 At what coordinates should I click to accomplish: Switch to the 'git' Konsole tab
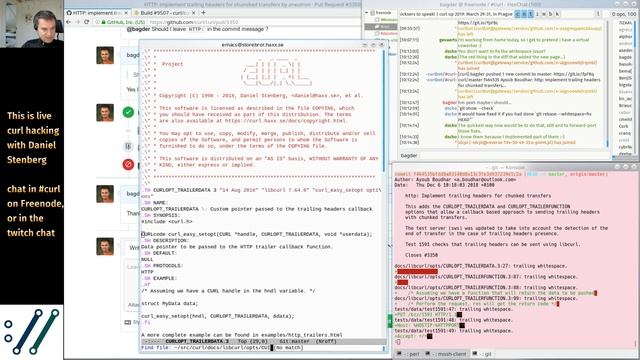(483, 354)
